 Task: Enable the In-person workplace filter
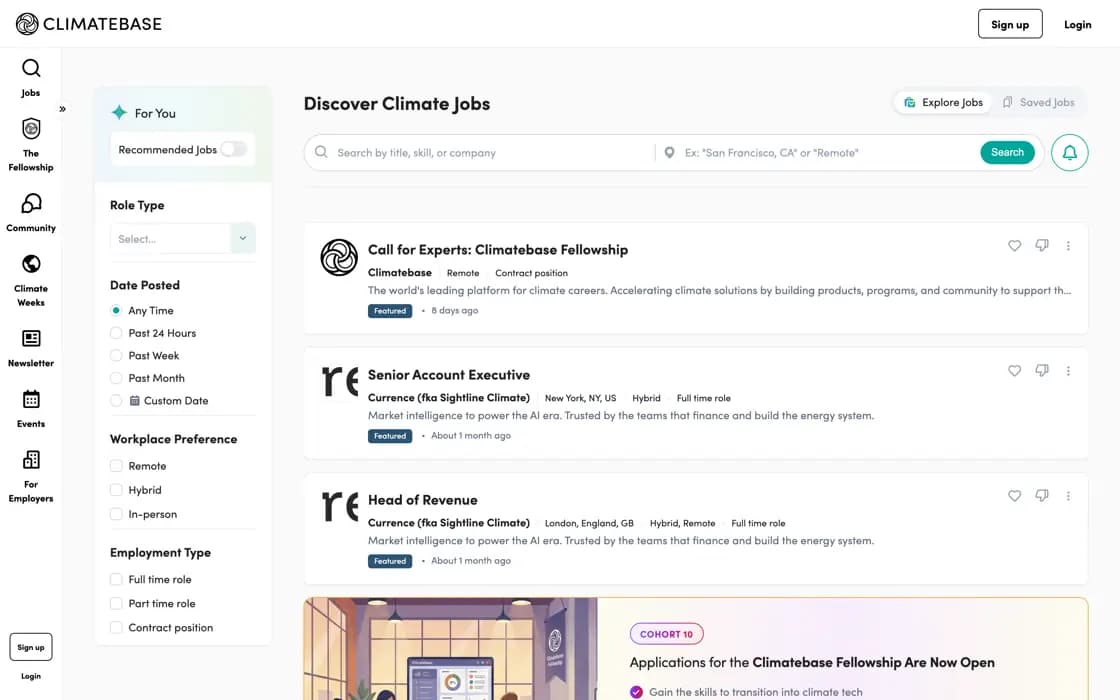[x=116, y=514]
